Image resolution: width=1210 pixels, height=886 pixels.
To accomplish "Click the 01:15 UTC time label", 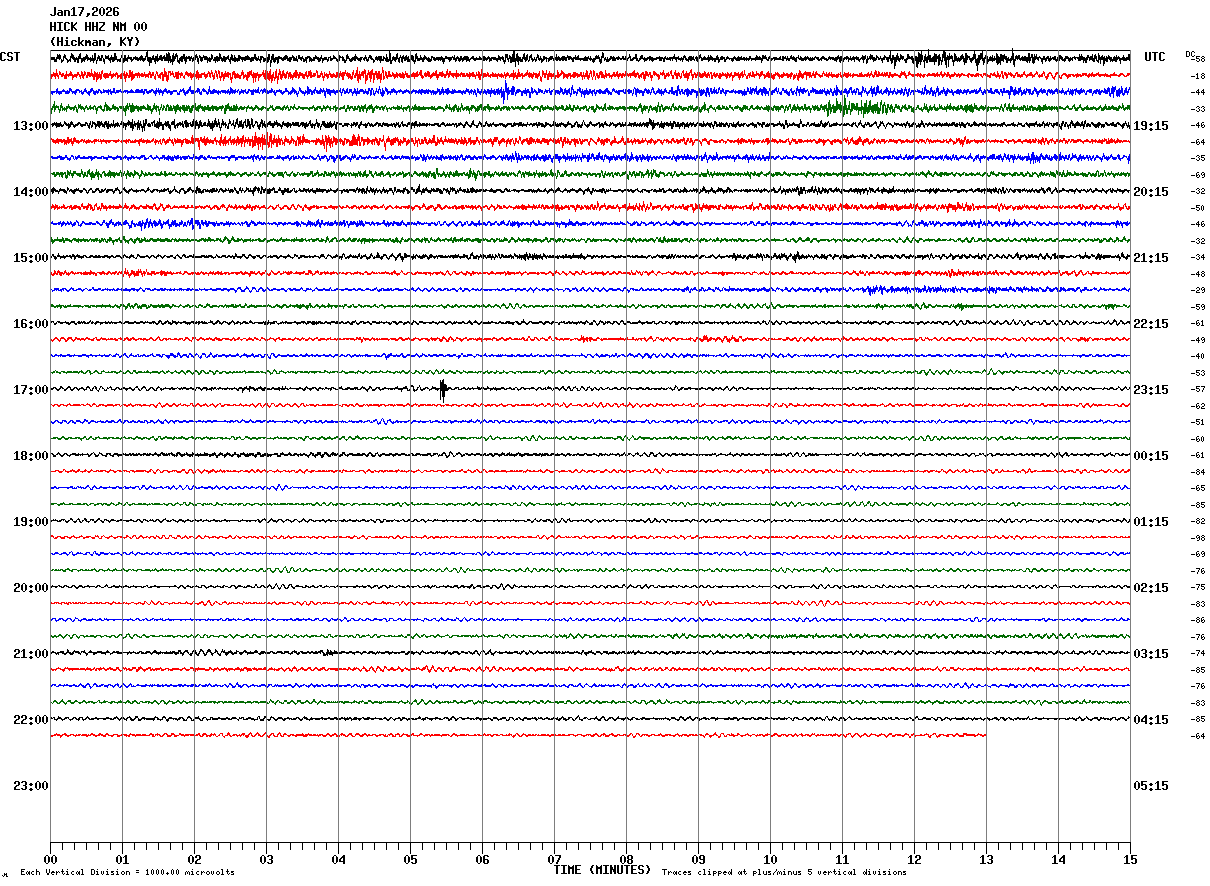I will point(1150,522).
